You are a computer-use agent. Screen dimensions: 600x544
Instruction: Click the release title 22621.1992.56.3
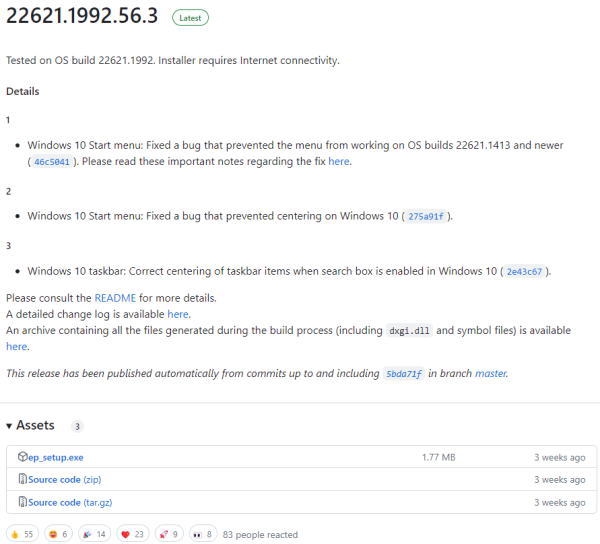[82, 16]
